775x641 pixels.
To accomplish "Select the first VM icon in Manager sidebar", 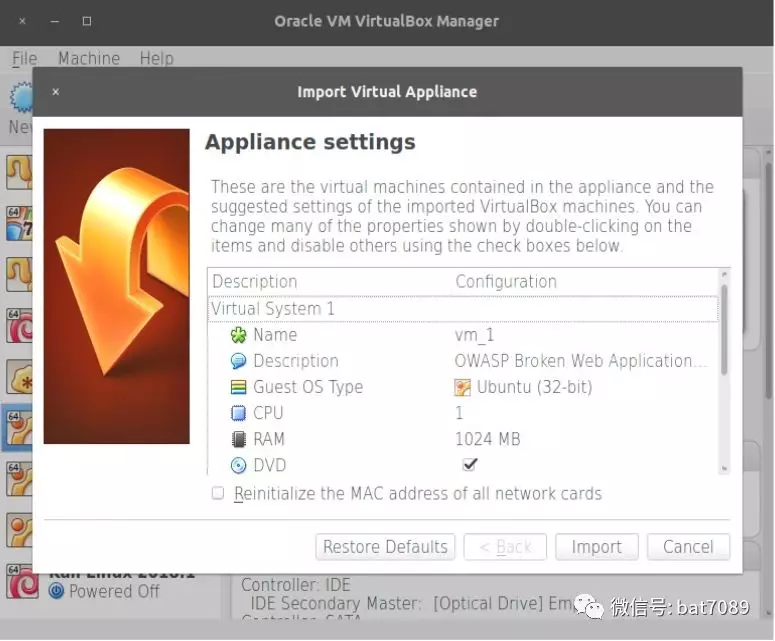I will click(x=19, y=172).
